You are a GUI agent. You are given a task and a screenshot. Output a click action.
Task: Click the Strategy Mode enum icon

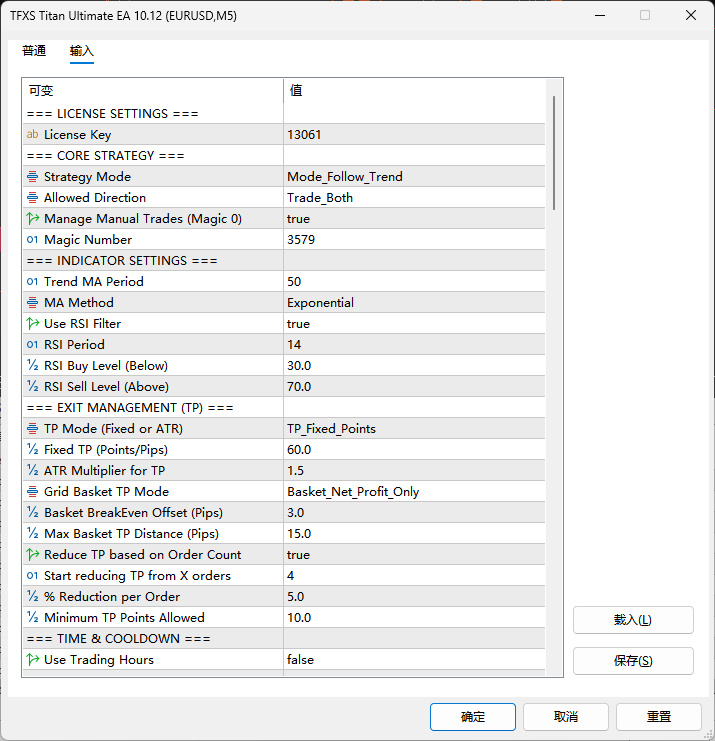pos(32,177)
